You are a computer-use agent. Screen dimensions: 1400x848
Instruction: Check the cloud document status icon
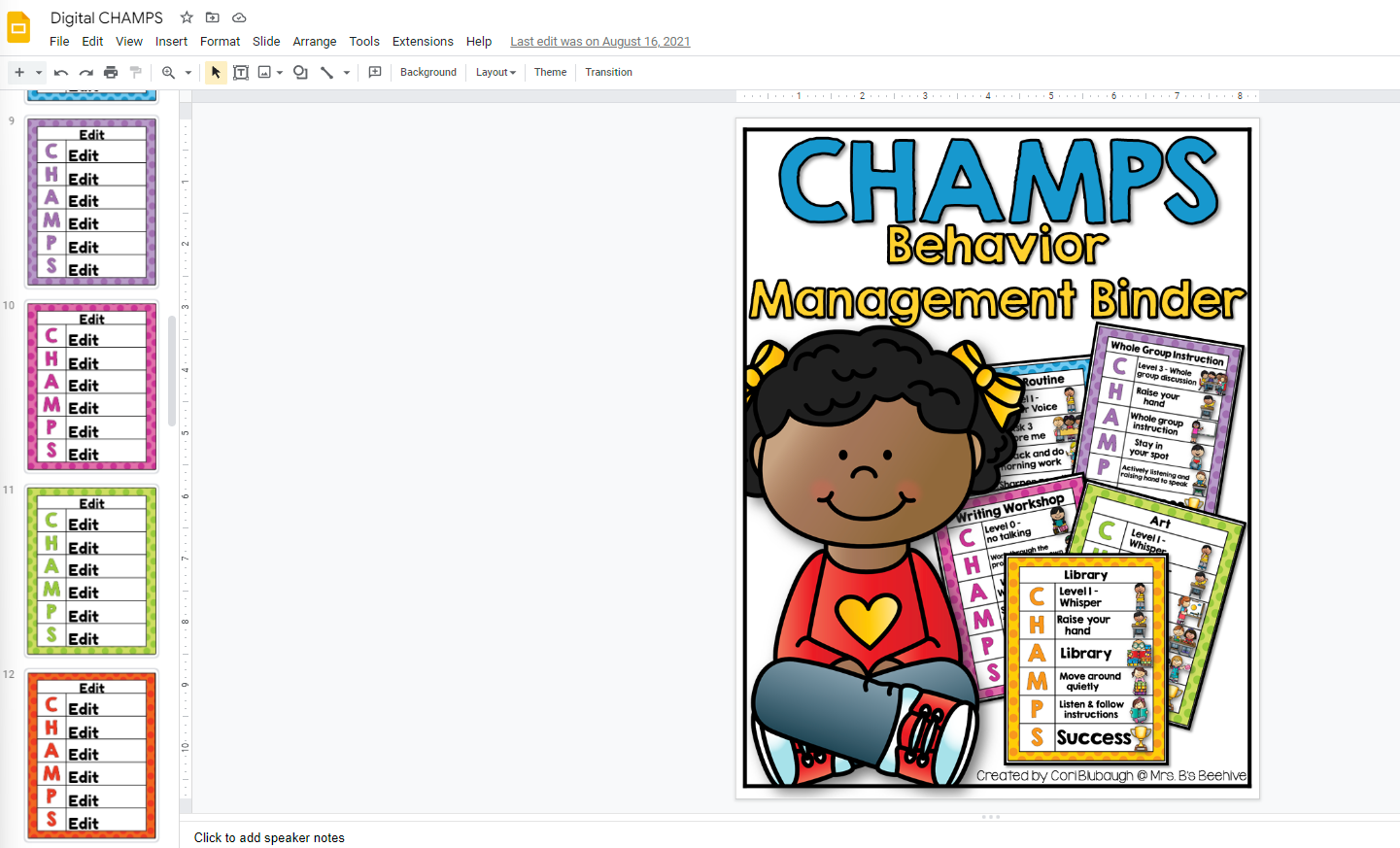click(x=239, y=17)
